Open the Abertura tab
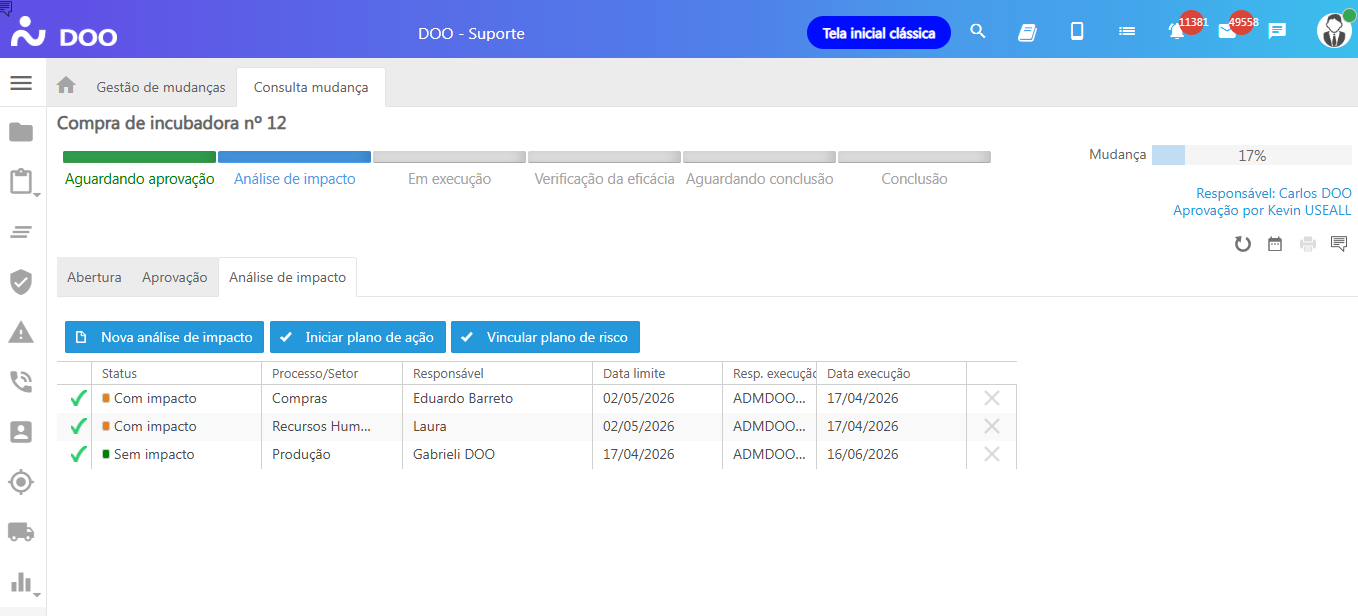The width and height of the screenshot is (1358, 616). 94,277
